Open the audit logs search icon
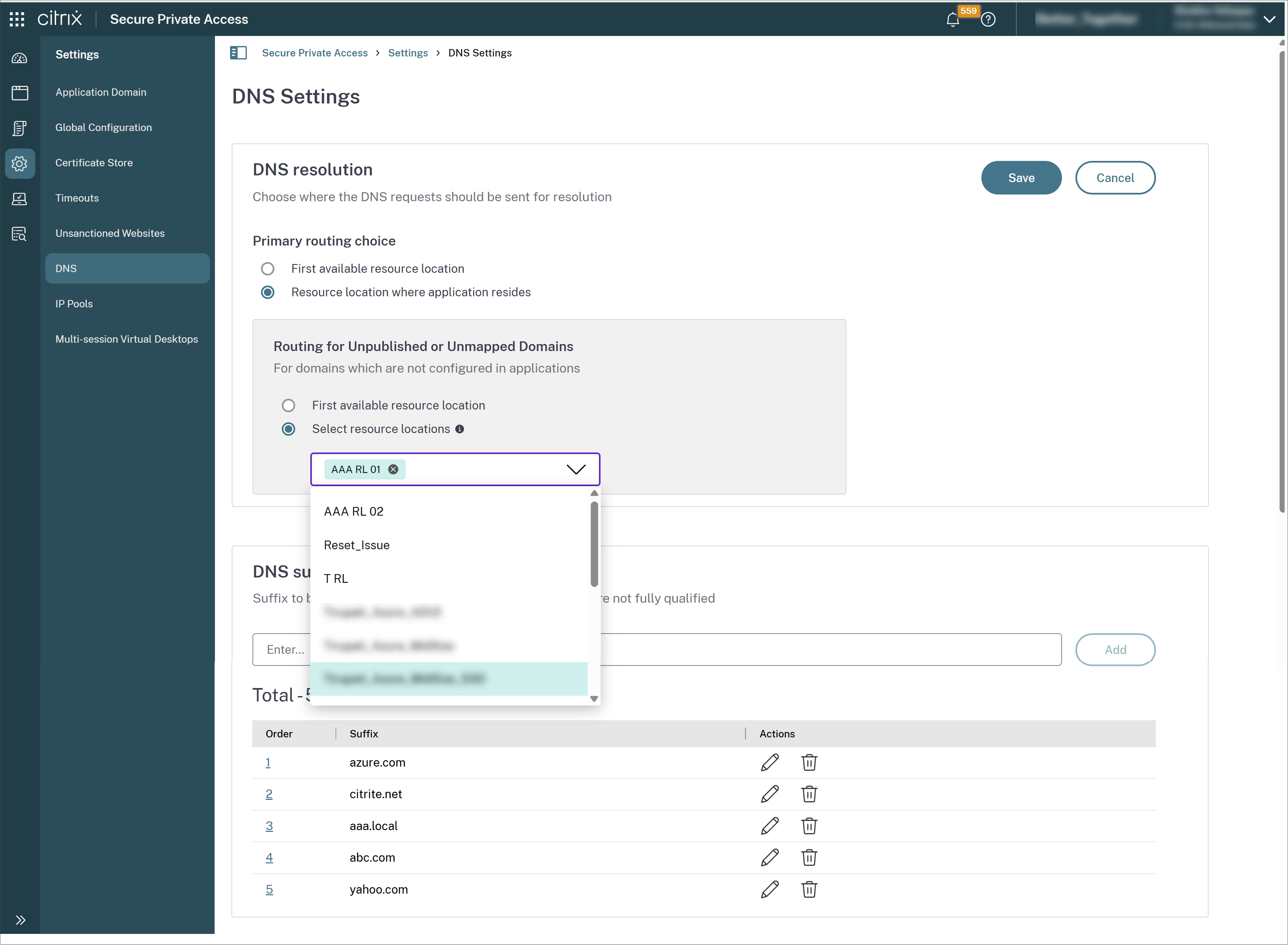1288x946 pixels. click(20, 233)
